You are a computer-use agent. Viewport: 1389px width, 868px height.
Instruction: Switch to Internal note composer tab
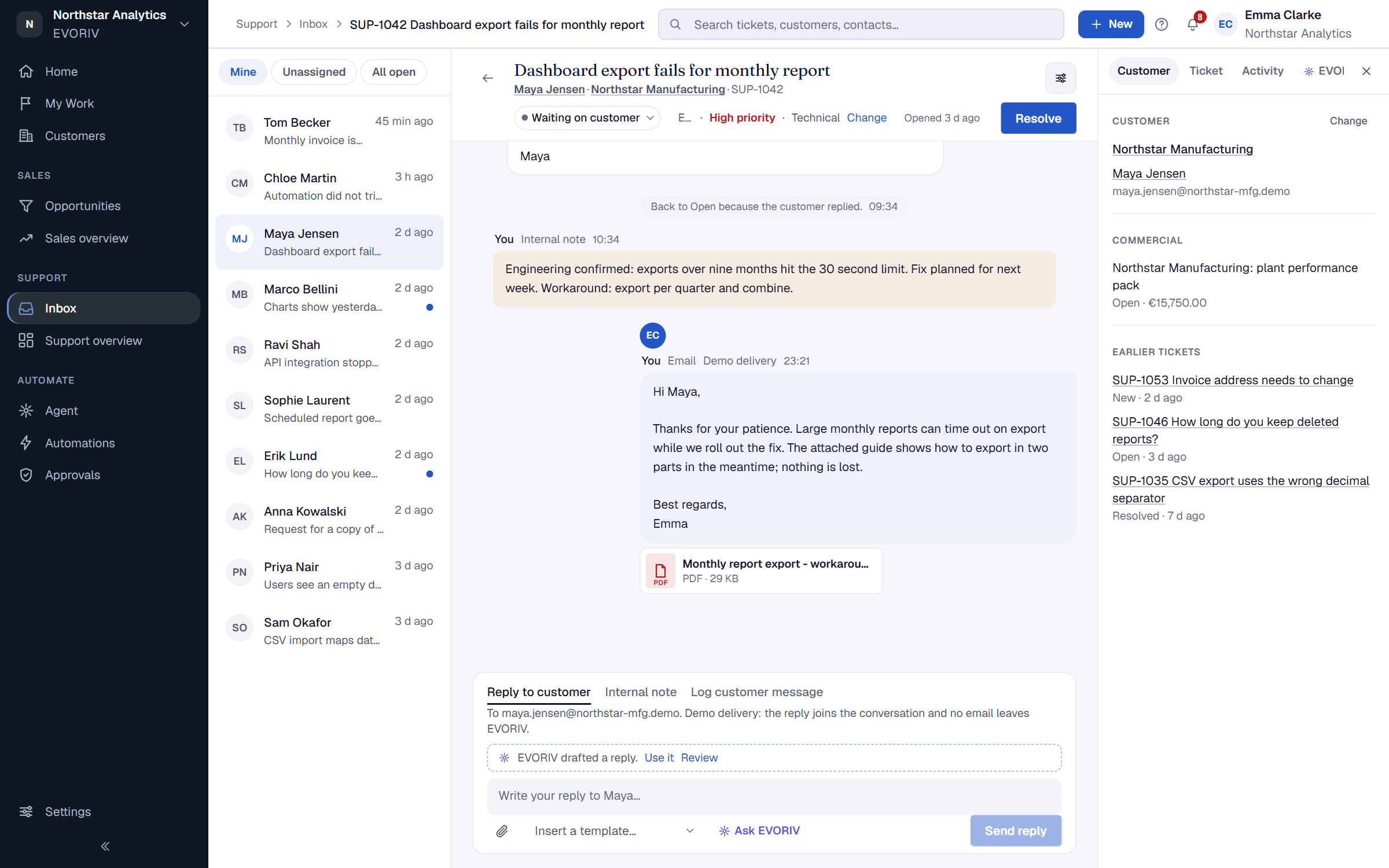coord(640,692)
